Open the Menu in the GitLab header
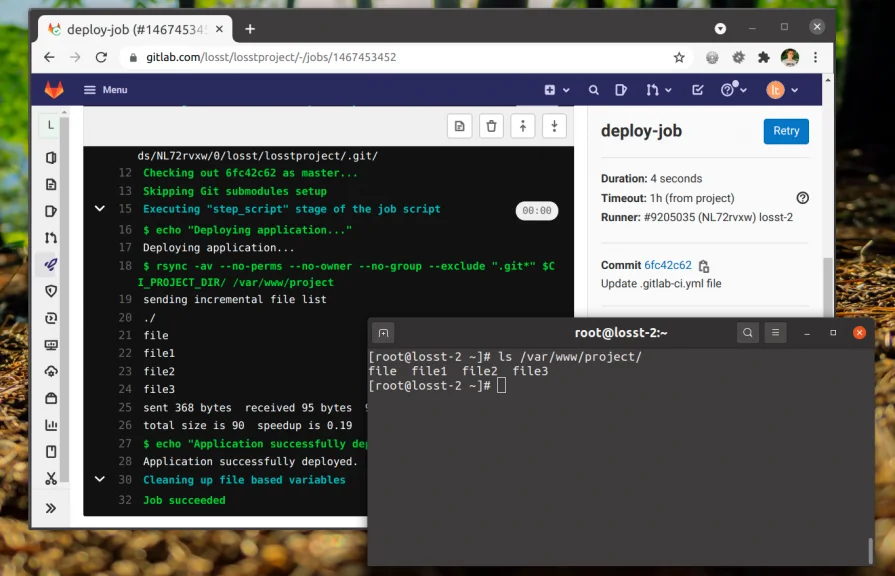 point(106,89)
